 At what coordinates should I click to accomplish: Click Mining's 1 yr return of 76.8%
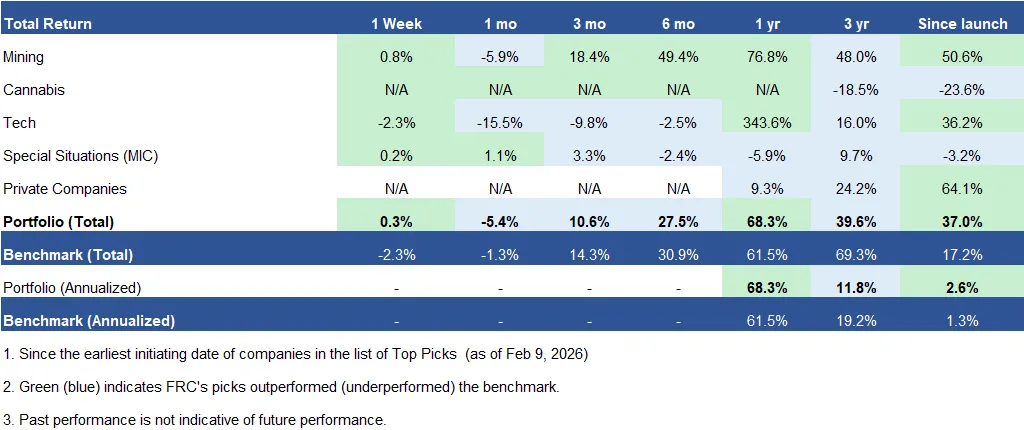(x=766, y=56)
